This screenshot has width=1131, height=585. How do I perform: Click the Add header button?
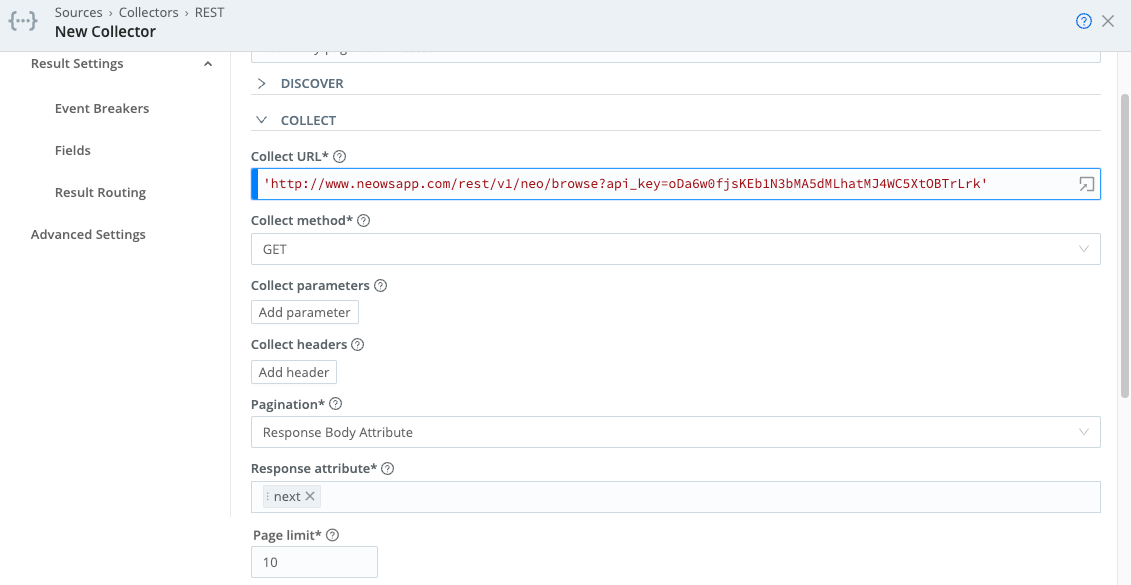click(293, 371)
